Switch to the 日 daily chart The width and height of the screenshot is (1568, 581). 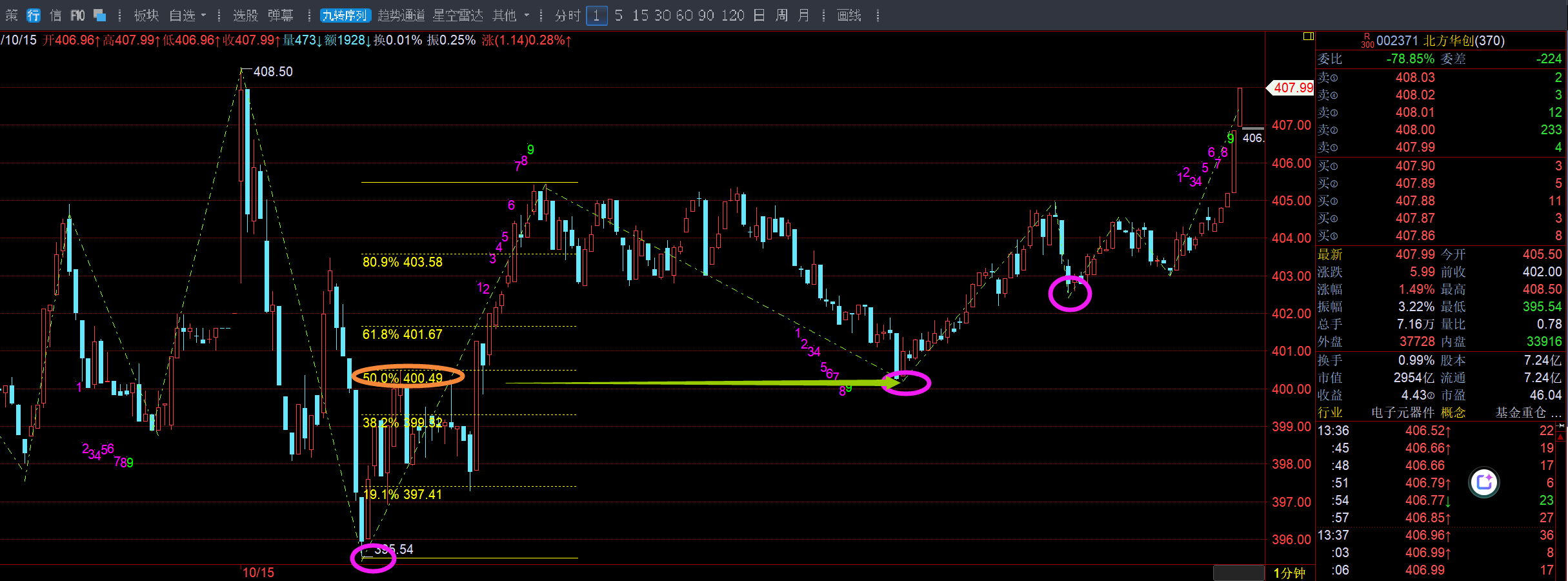[759, 15]
